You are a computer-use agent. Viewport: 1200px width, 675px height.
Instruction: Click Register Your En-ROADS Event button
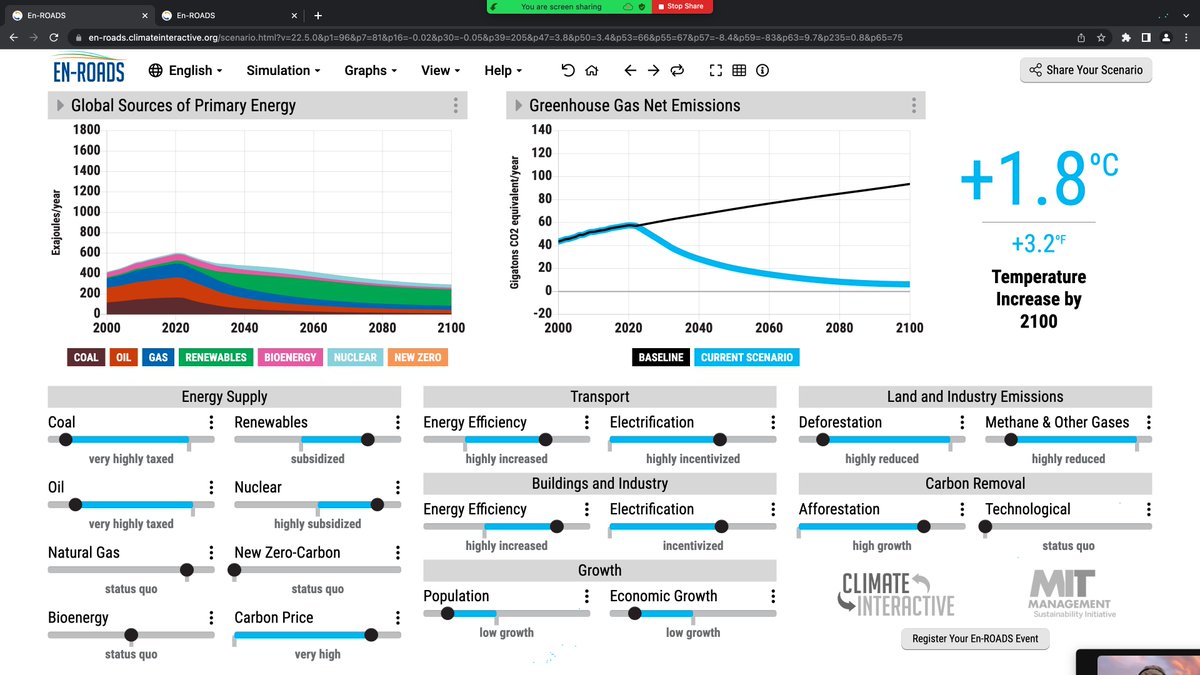click(976, 639)
